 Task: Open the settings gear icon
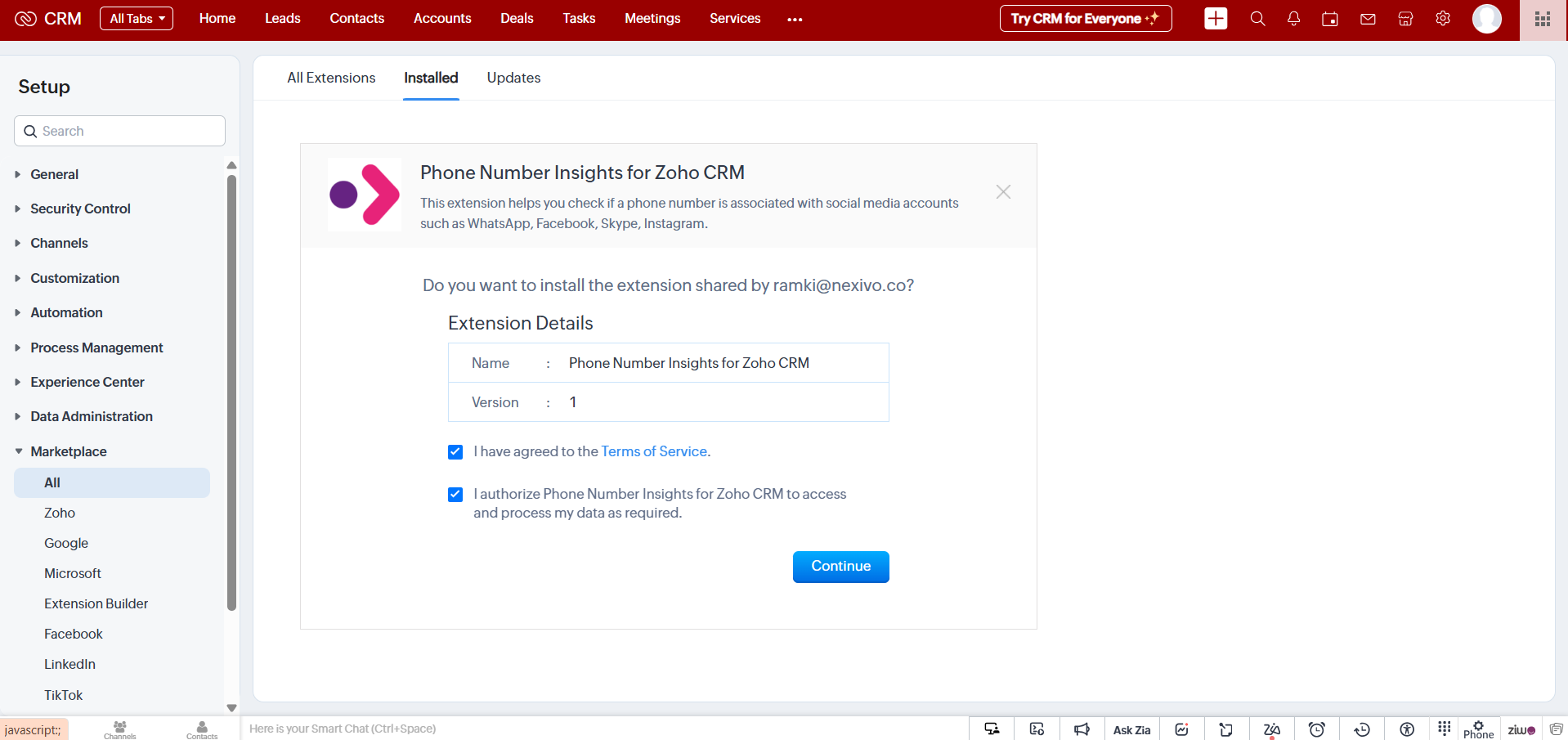(x=1443, y=18)
